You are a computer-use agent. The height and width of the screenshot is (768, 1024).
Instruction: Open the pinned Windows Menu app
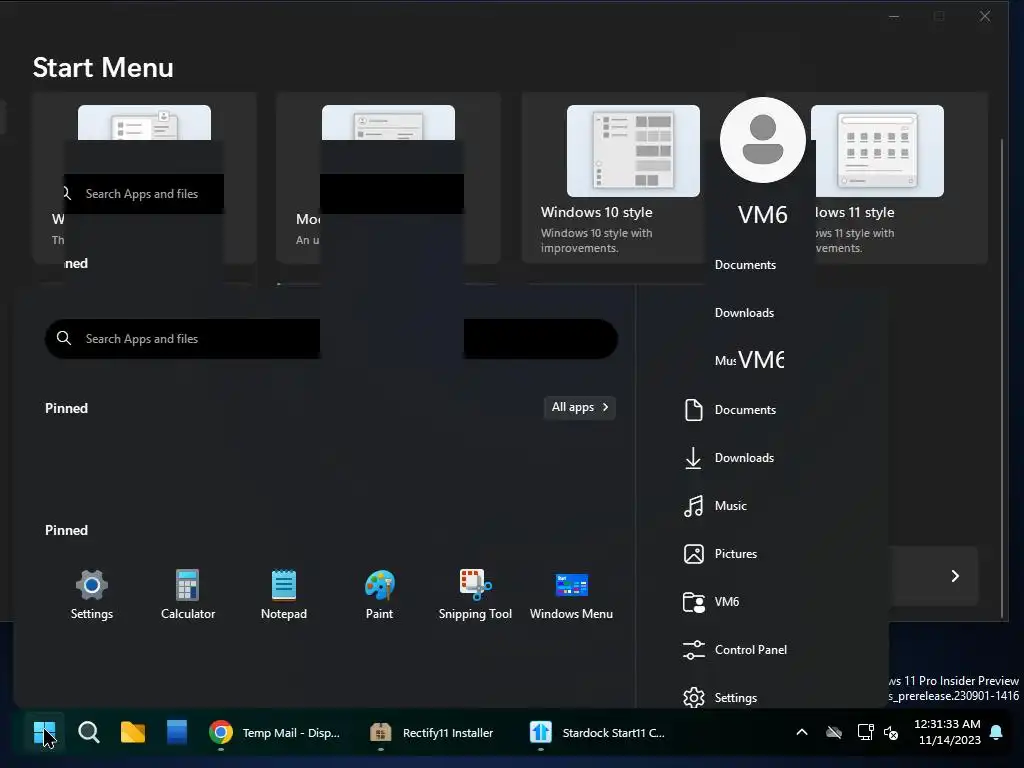coord(571,594)
